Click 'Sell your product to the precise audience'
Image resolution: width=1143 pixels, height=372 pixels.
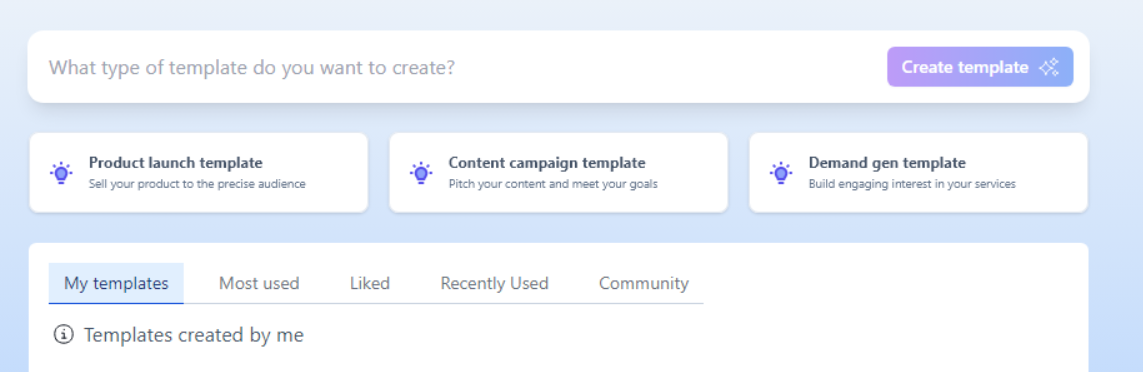[x=197, y=184]
